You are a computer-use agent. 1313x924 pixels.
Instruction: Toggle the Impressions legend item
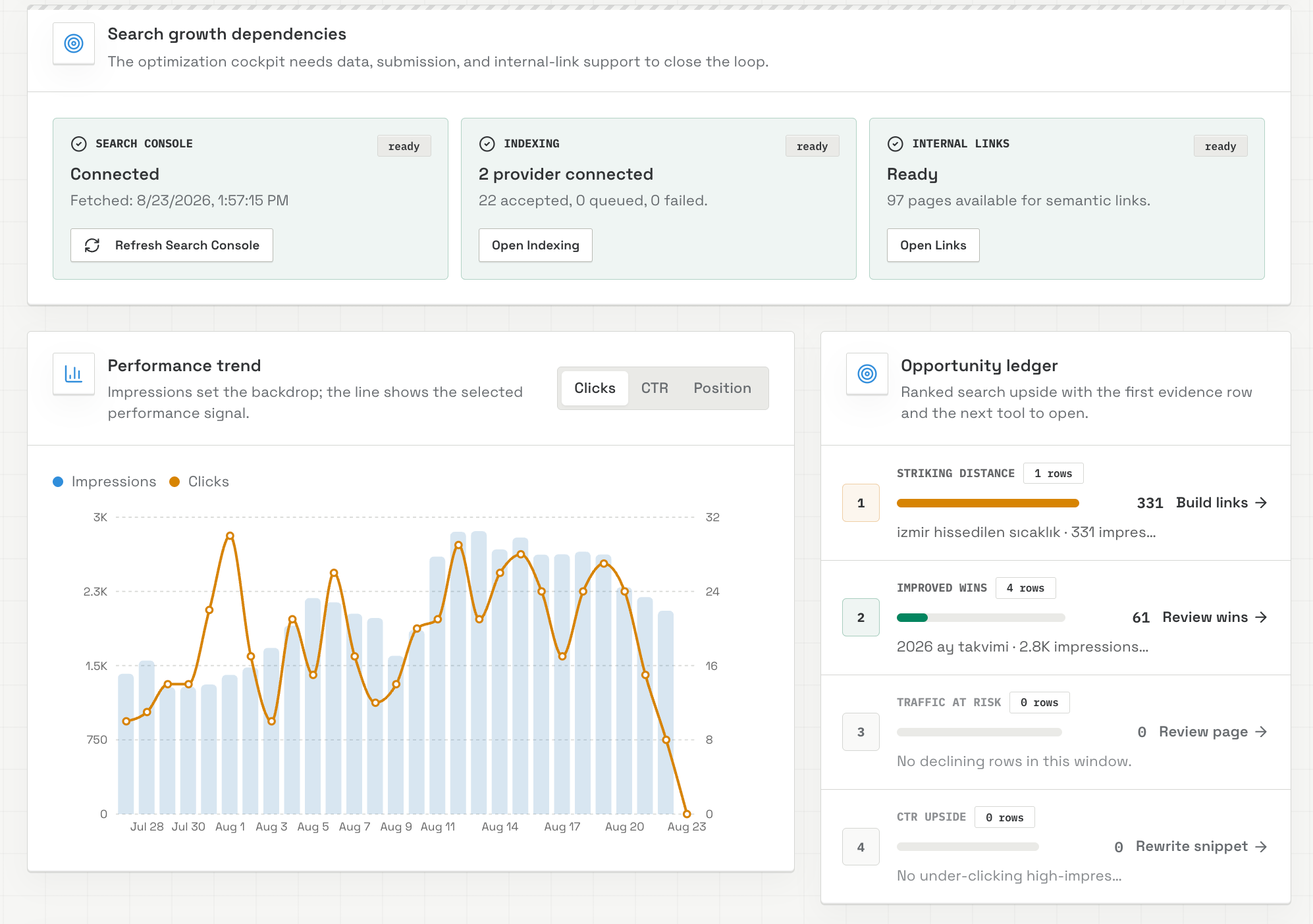(x=105, y=482)
